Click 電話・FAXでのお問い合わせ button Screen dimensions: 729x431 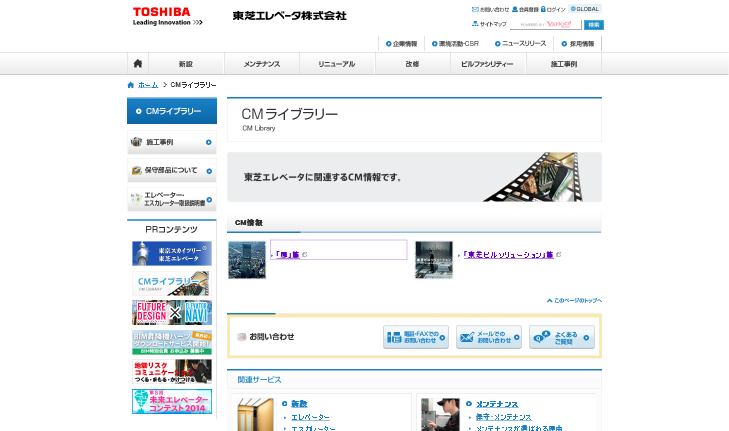pos(416,337)
